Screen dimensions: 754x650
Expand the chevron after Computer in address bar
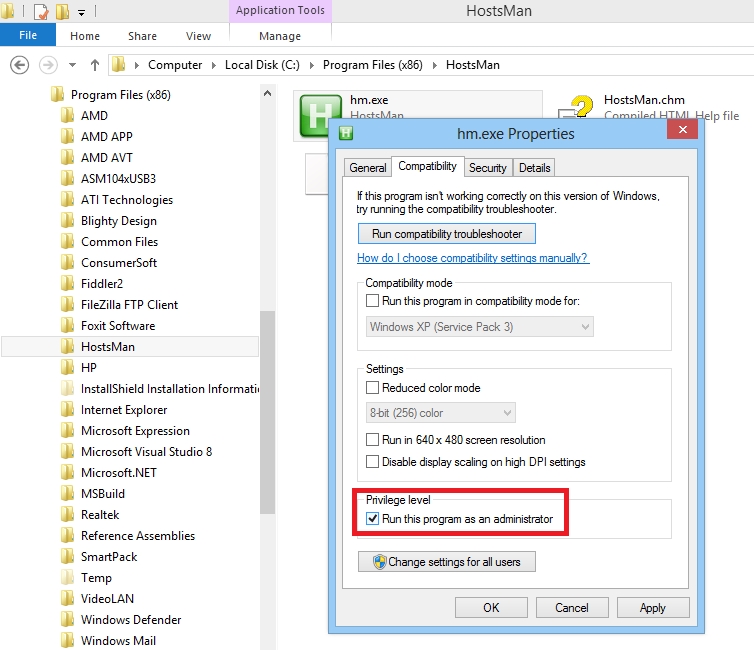tap(214, 65)
